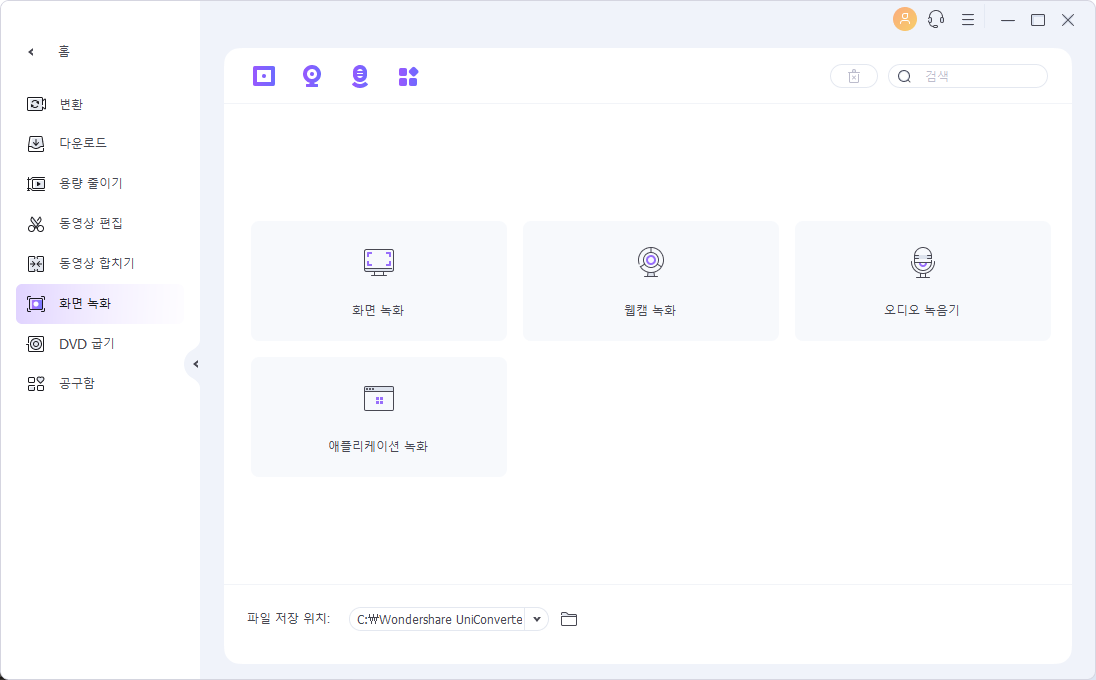1096x680 pixels.
Task: Click the magnifier icon in search box
Action: (904, 76)
